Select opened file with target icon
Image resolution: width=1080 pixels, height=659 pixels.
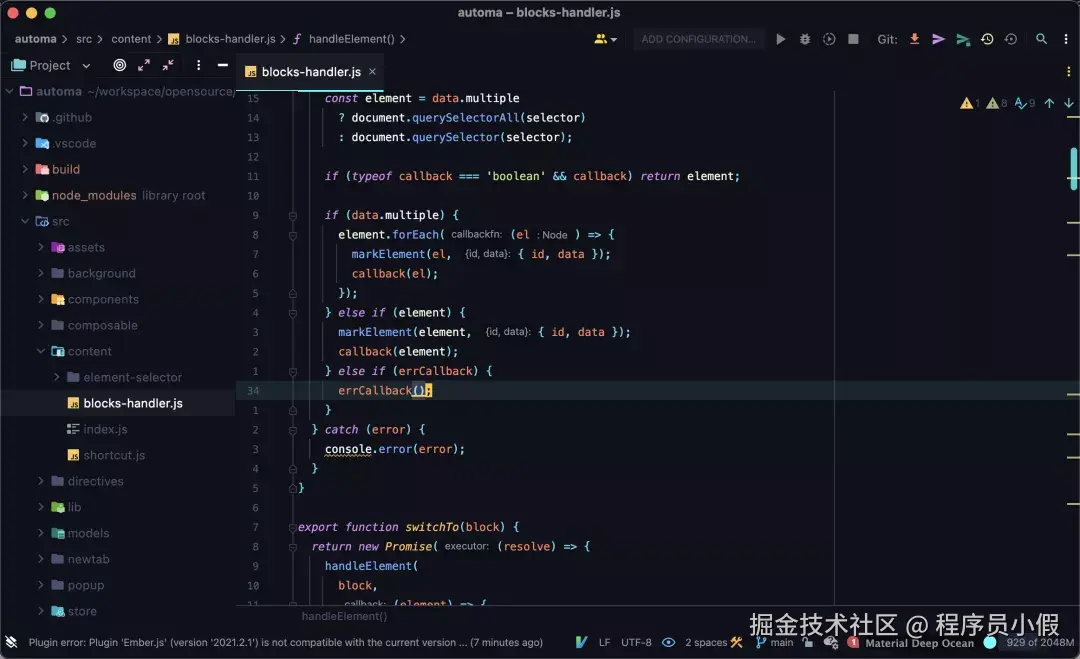click(120, 65)
